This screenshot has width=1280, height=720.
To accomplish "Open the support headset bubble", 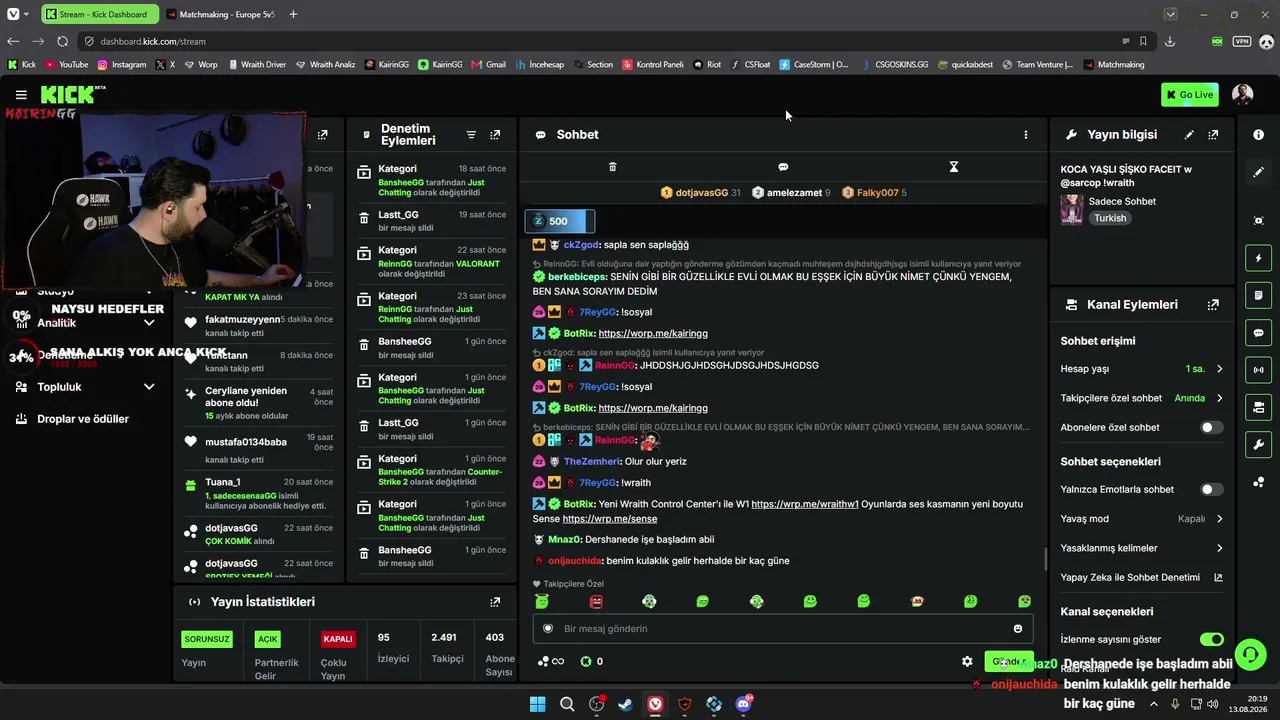I will click(x=1250, y=655).
